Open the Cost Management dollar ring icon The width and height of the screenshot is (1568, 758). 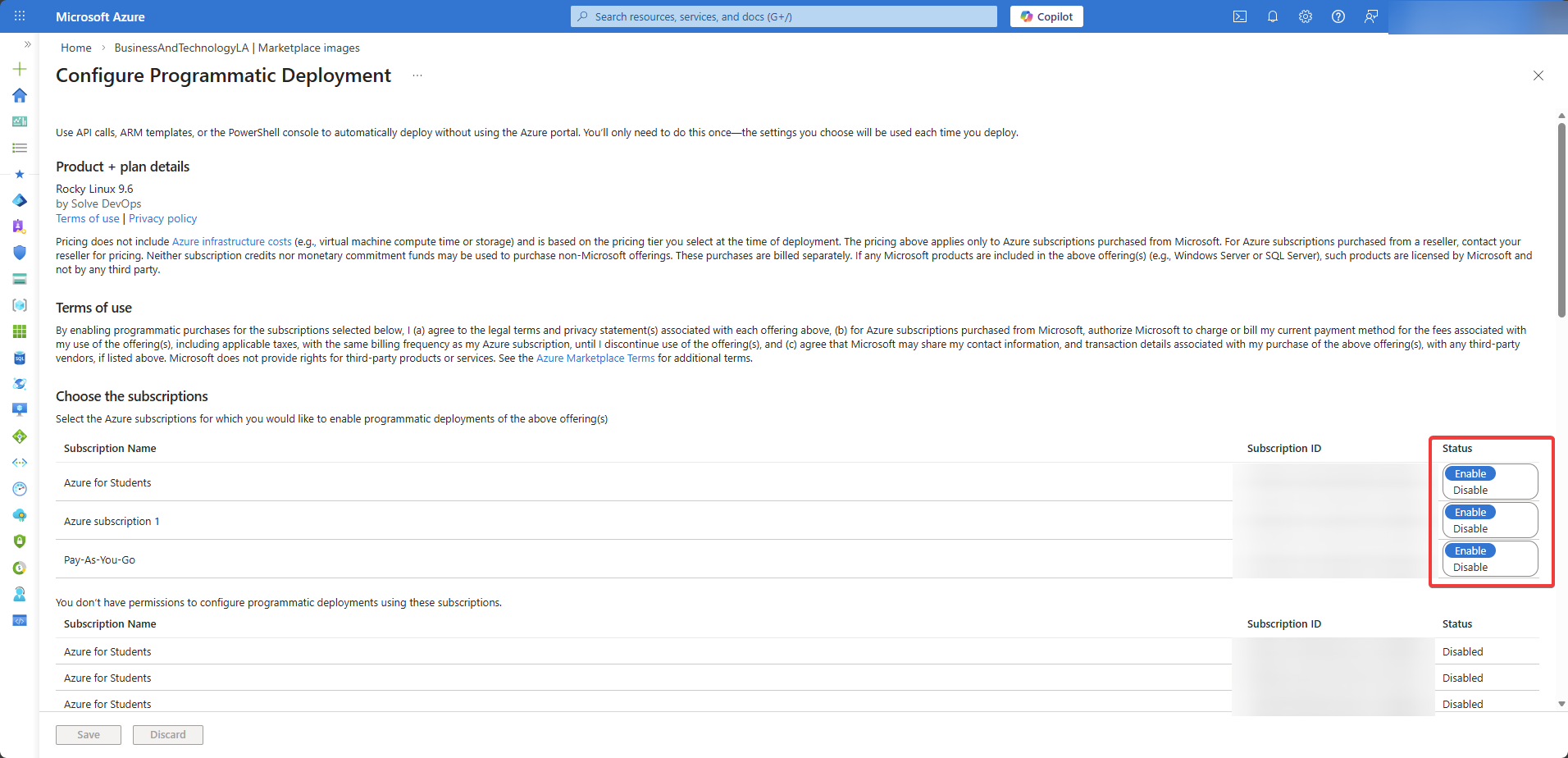20,568
